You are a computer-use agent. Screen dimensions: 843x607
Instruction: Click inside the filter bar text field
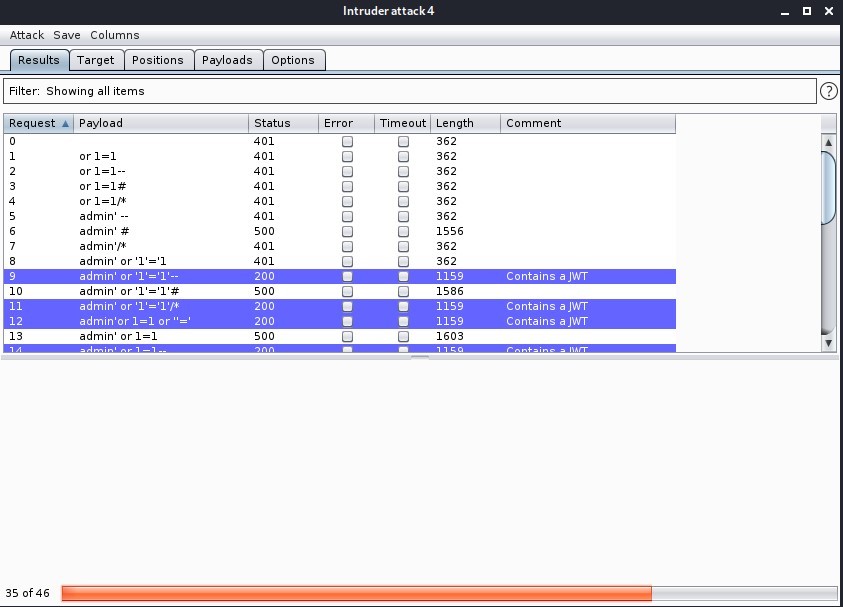pos(400,91)
